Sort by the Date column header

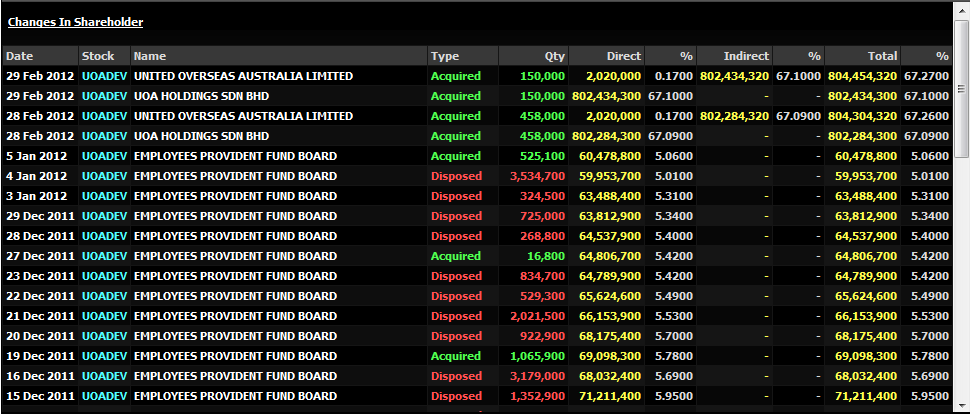point(41,56)
